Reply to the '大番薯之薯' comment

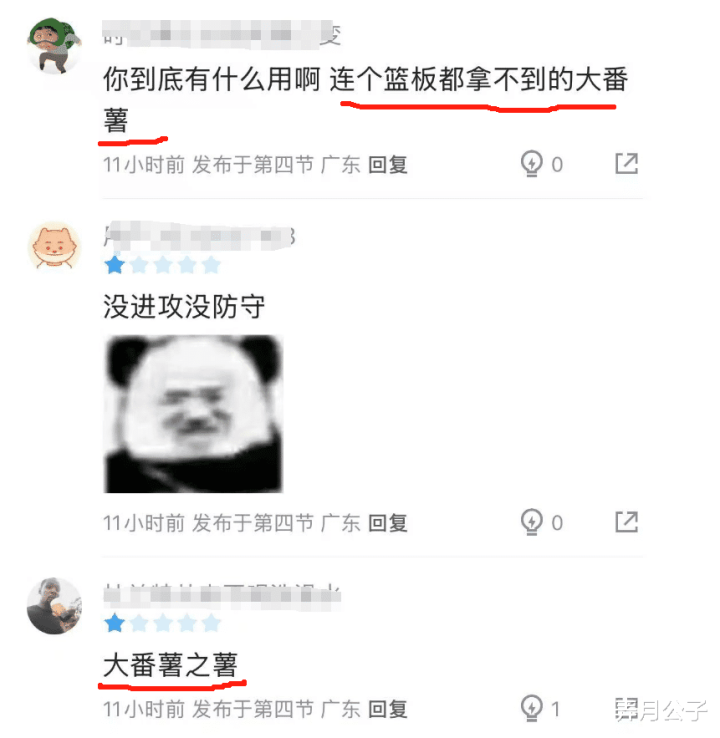coord(388,709)
